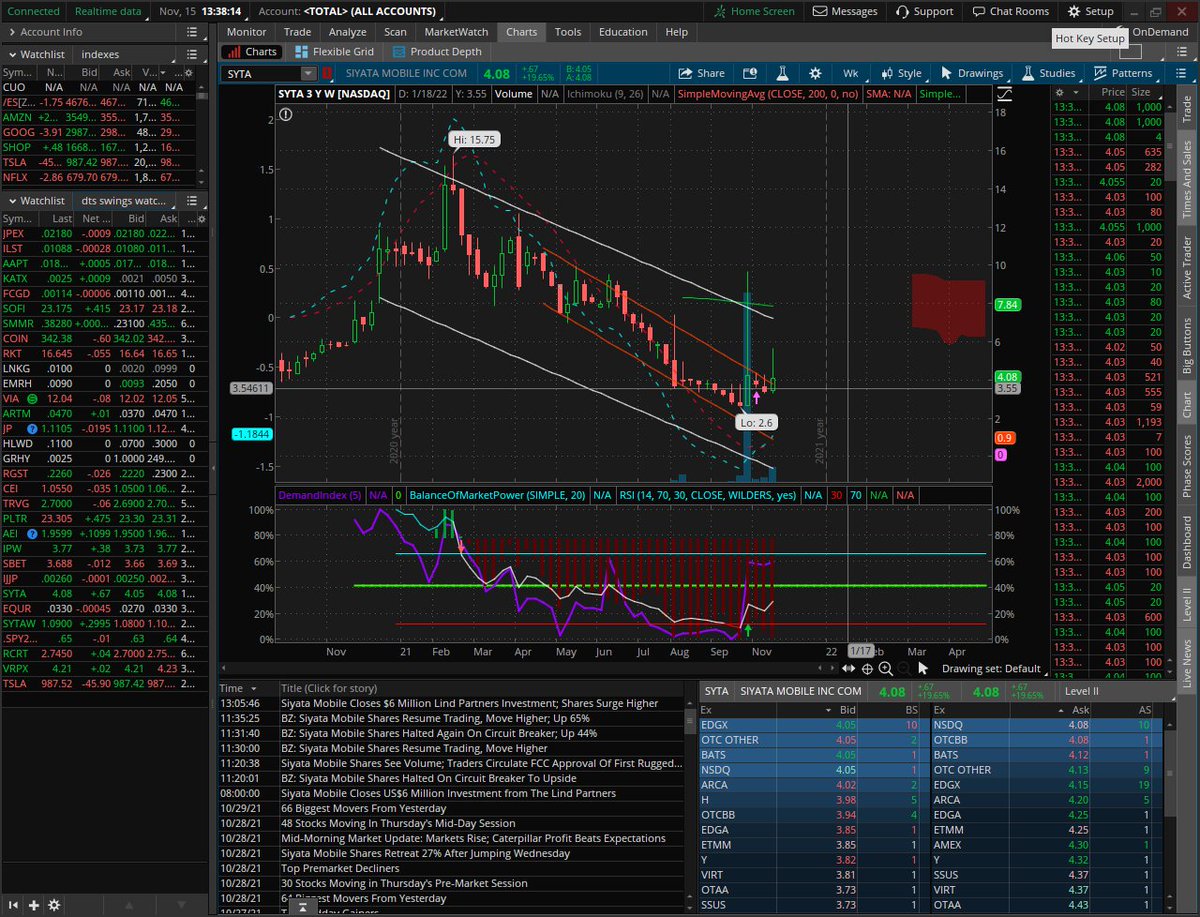1200x917 pixels.
Task: Open Chat Rooms
Action: pyautogui.click(x=1011, y=11)
